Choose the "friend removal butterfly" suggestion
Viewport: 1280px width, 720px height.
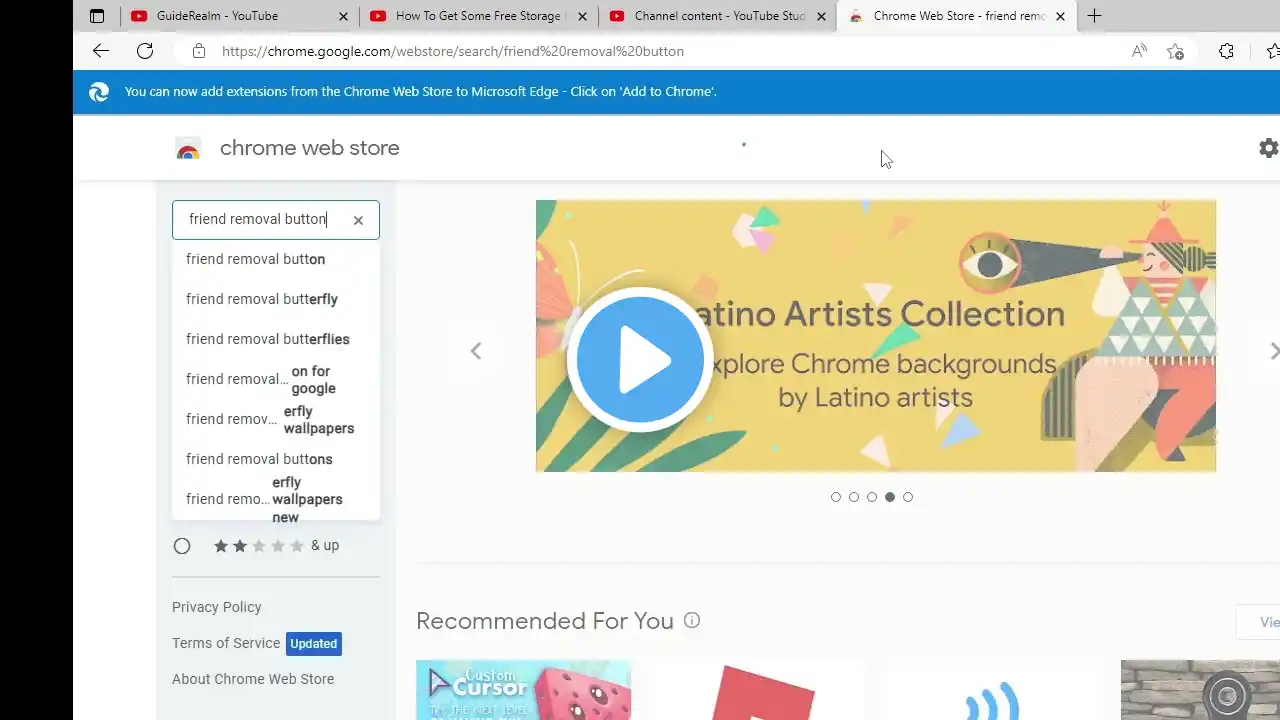[262, 299]
